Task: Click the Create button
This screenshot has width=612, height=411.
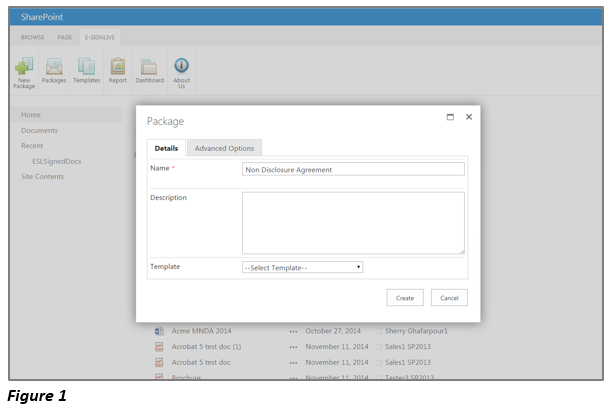Action: [x=405, y=298]
